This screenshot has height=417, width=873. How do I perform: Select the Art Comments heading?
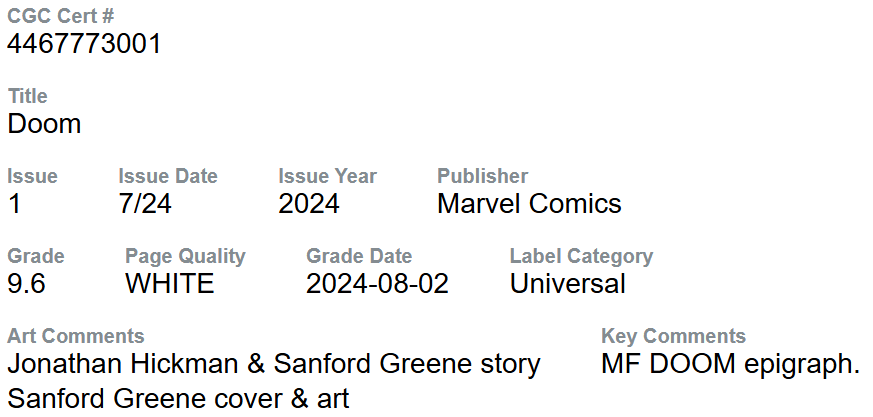click(75, 336)
